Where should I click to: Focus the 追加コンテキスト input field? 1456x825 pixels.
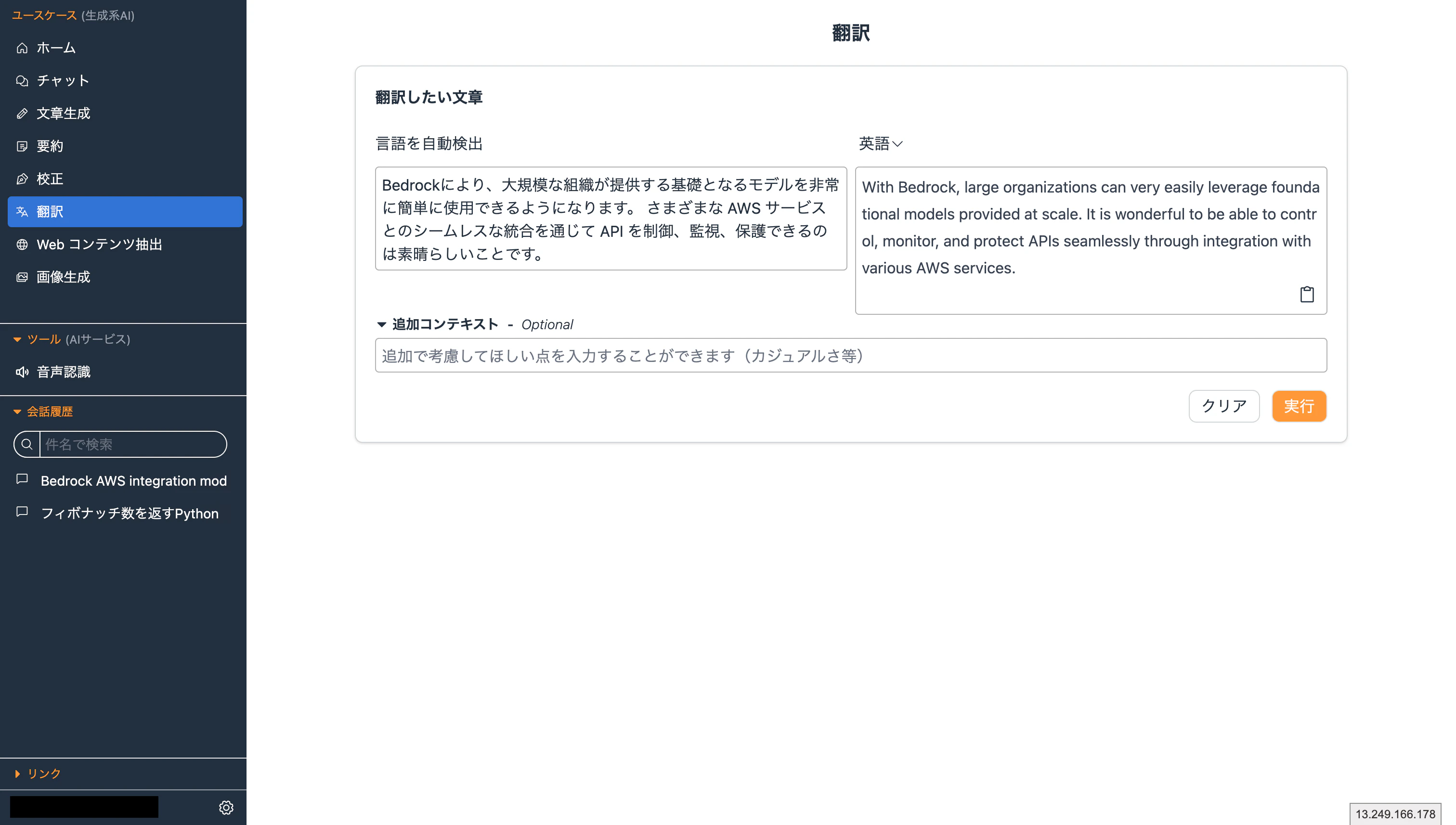point(850,355)
